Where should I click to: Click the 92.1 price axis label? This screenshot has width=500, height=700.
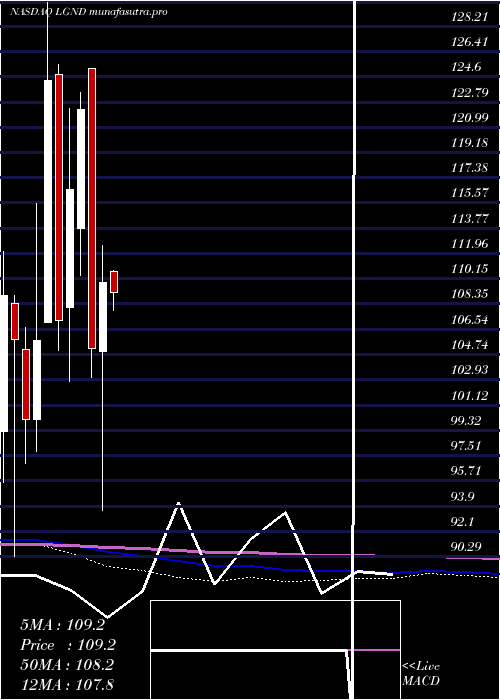(x=464, y=521)
